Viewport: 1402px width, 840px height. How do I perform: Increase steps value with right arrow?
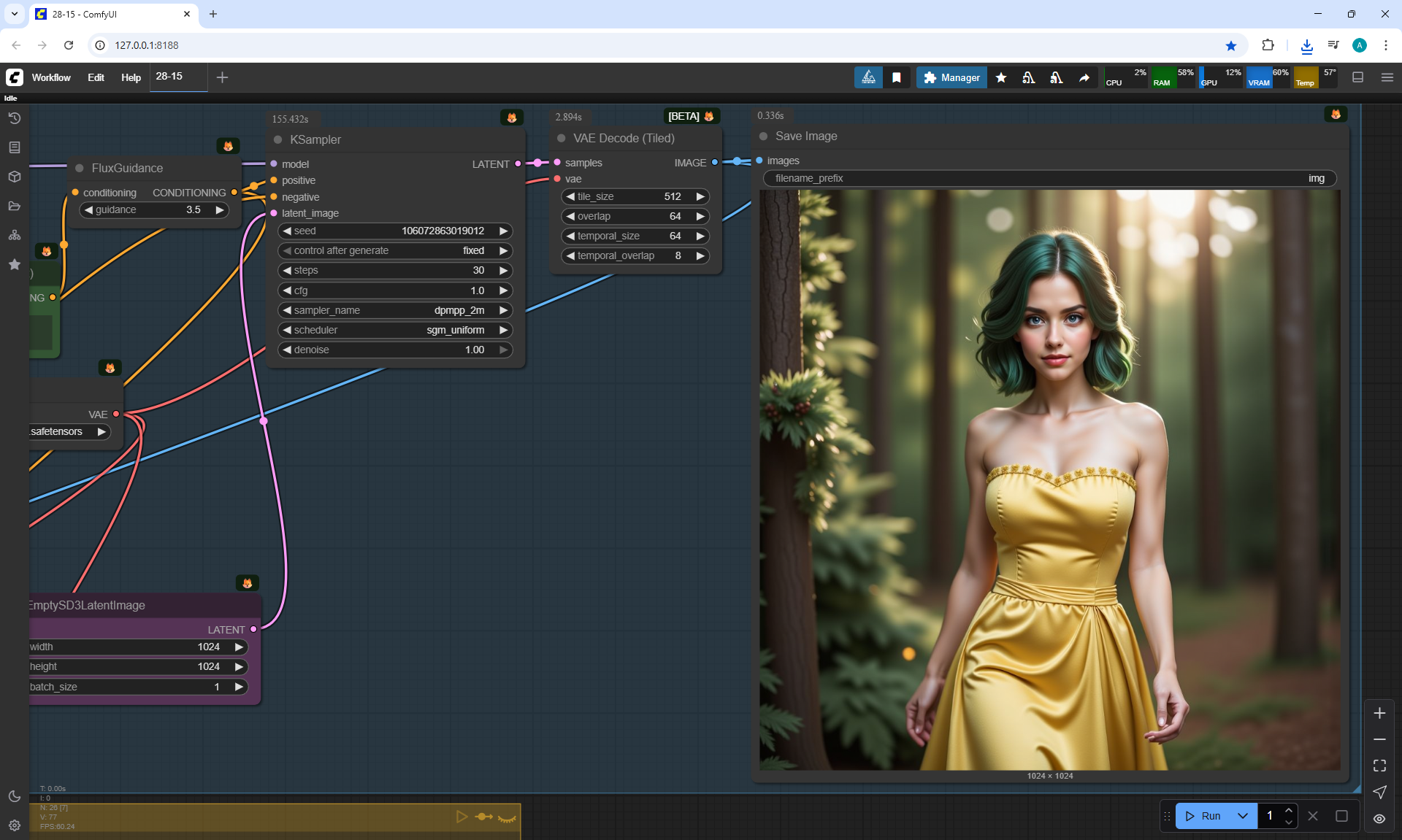point(503,270)
